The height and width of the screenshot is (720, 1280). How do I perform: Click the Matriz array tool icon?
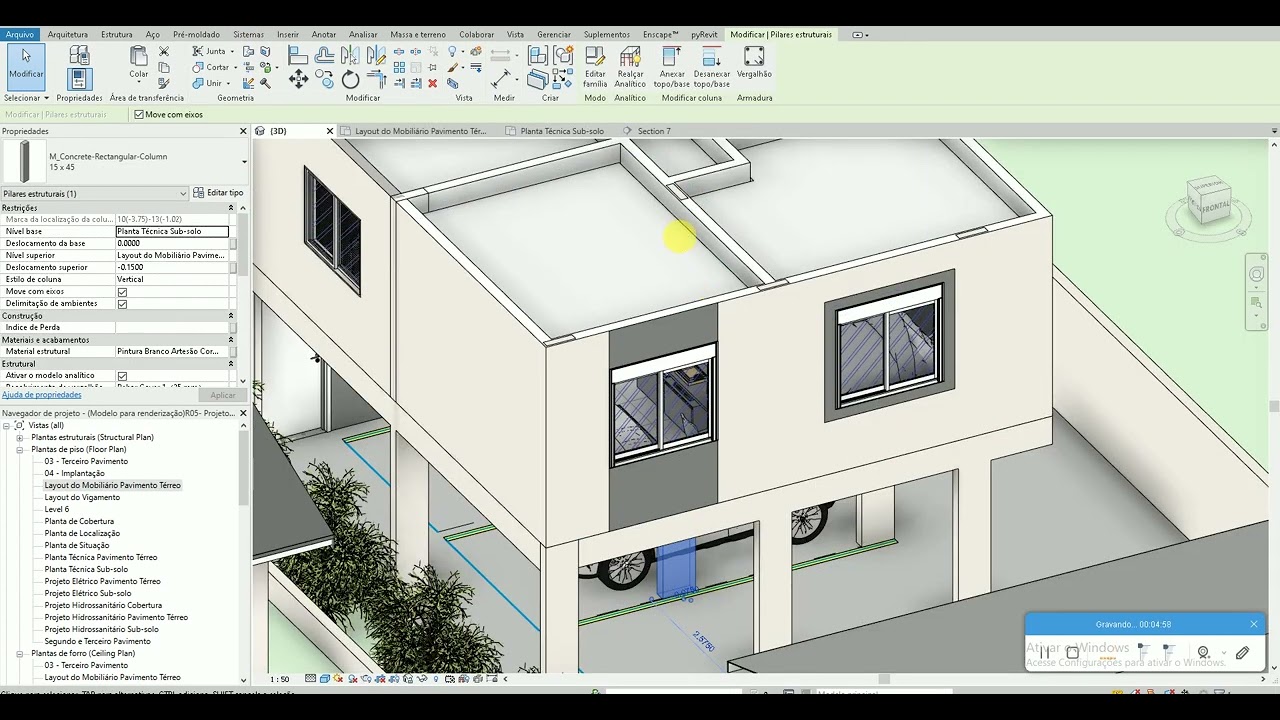(399, 68)
